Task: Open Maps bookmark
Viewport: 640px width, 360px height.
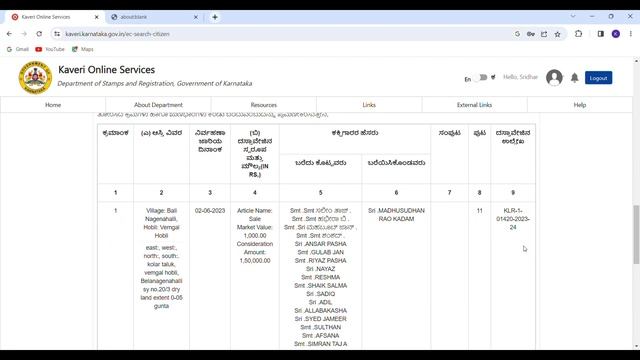Action: point(83,49)
